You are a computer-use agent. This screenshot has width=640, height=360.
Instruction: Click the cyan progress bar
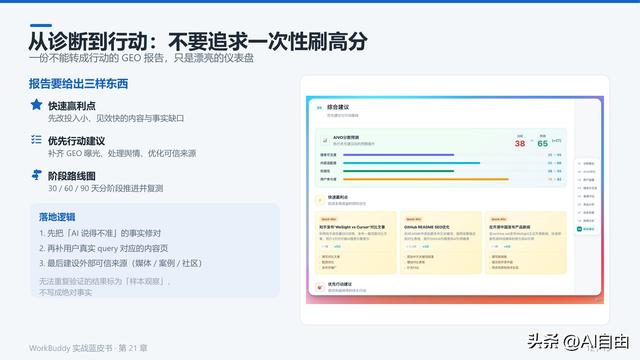tap(411, 163)
